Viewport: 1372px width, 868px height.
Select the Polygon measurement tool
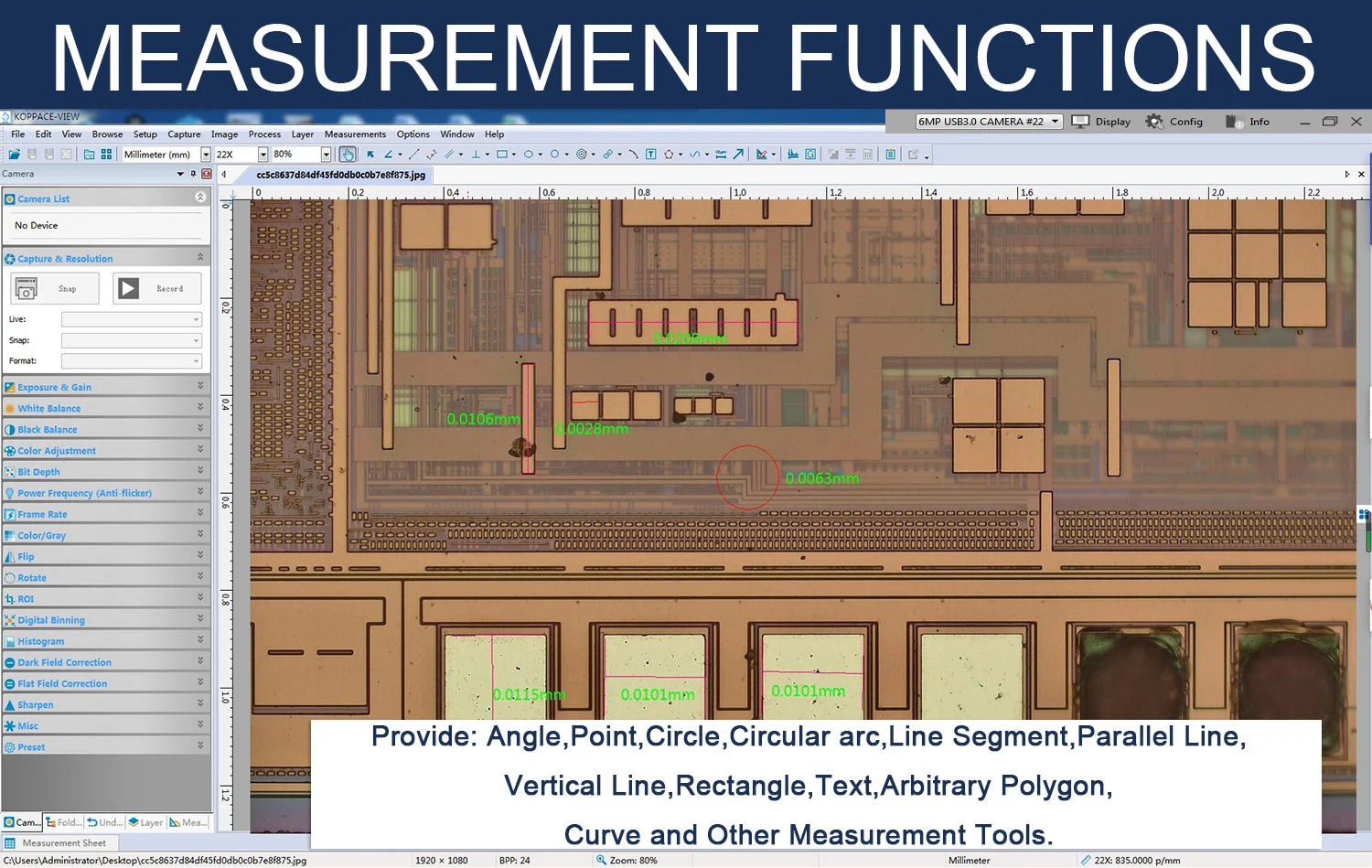(x=669, y=155)
